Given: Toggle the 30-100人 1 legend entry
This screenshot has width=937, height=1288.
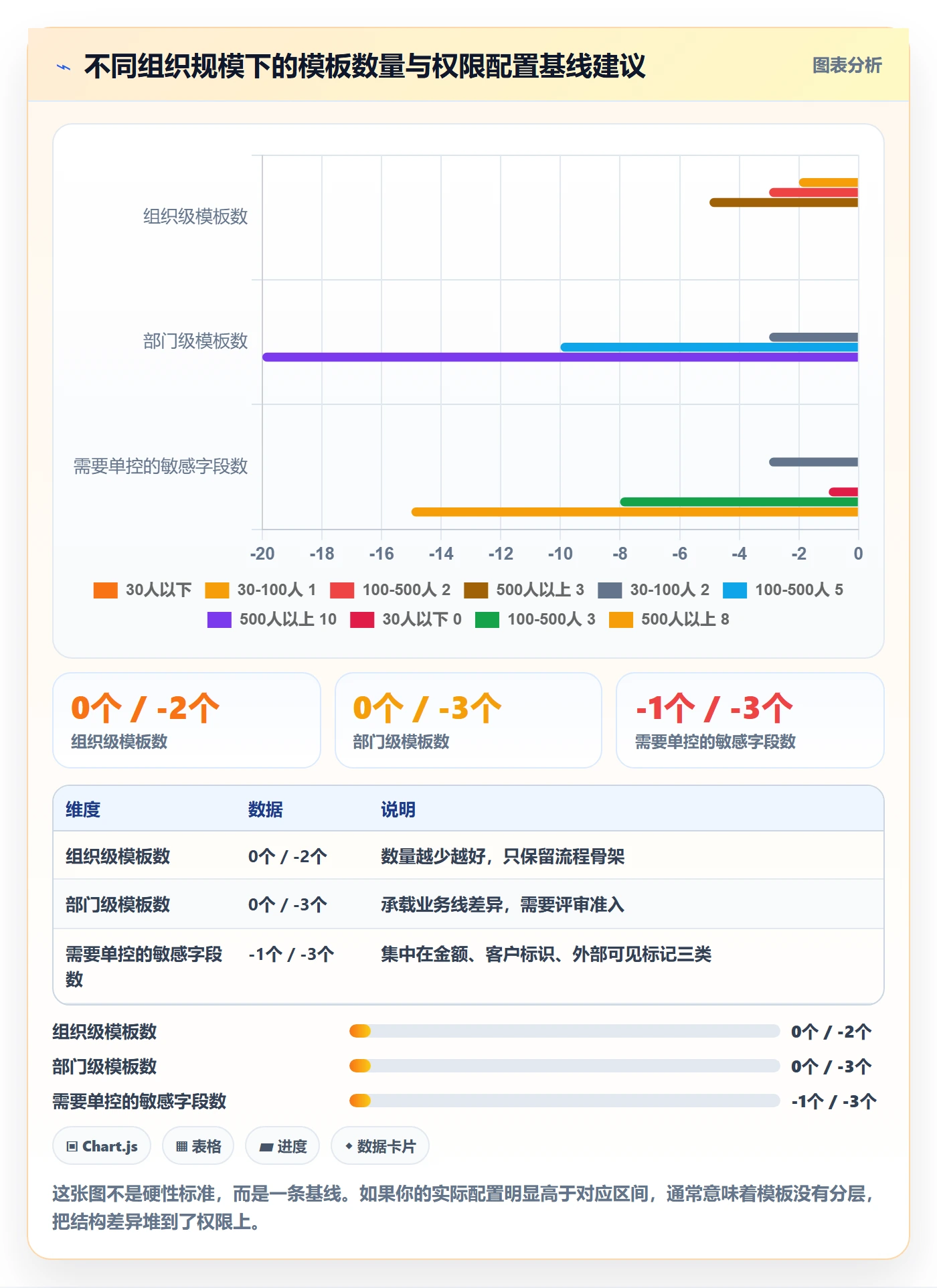Looking at the screenshot, I should [260, 590].
